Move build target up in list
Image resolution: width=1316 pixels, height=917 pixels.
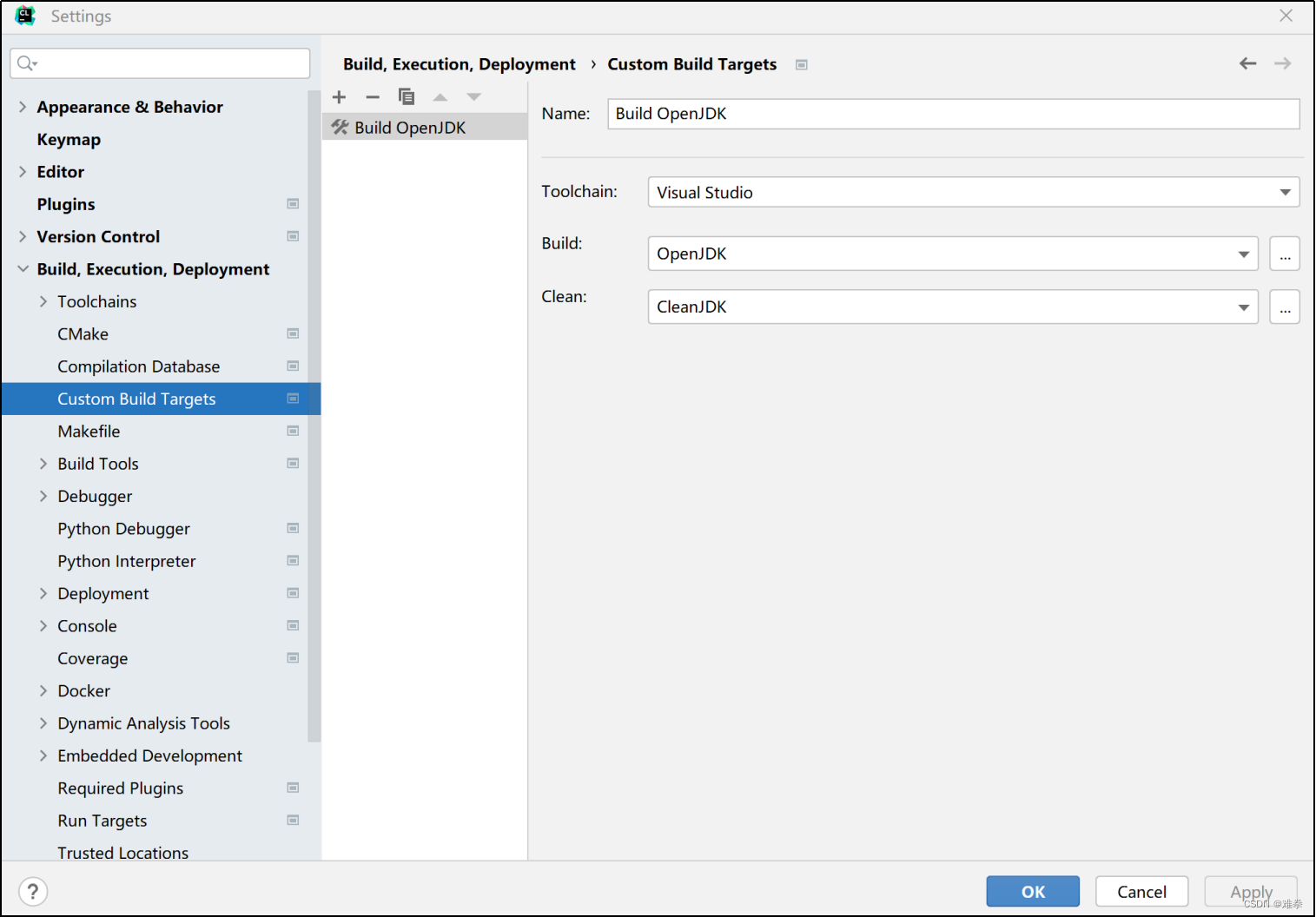(x=440, y=97)
